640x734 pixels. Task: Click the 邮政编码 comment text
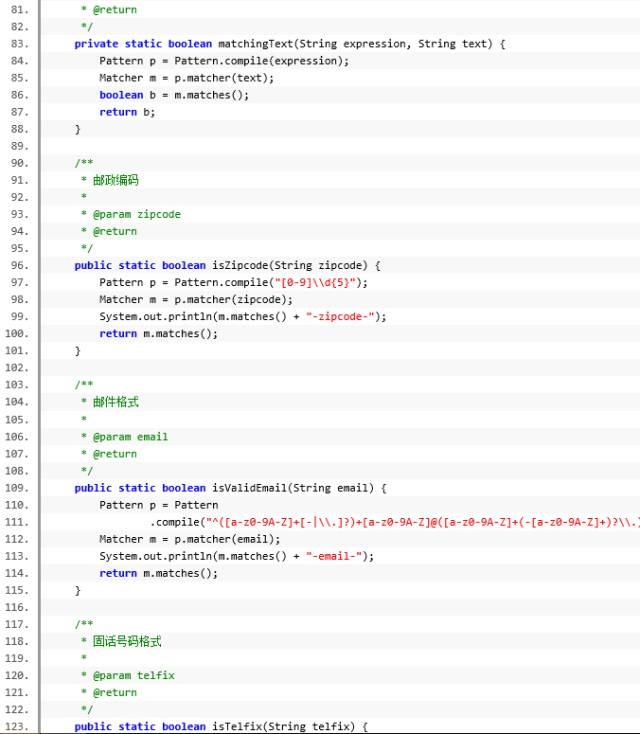click(116, 180)
